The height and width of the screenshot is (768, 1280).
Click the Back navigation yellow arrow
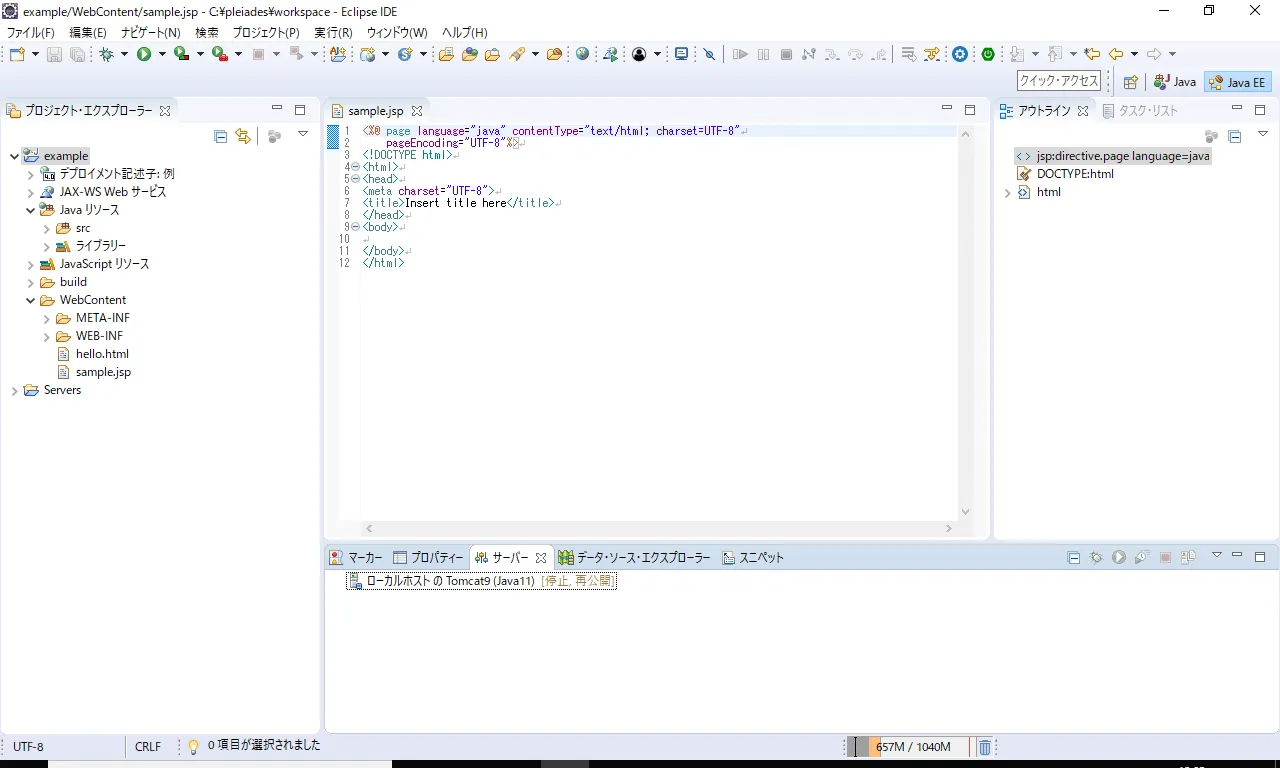[1116, 54]
